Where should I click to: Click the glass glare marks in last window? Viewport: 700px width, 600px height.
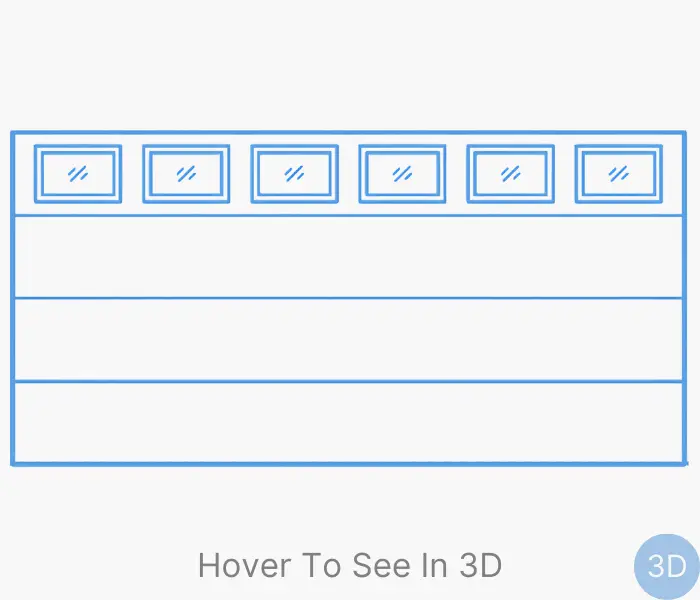(x=618, y=174)
